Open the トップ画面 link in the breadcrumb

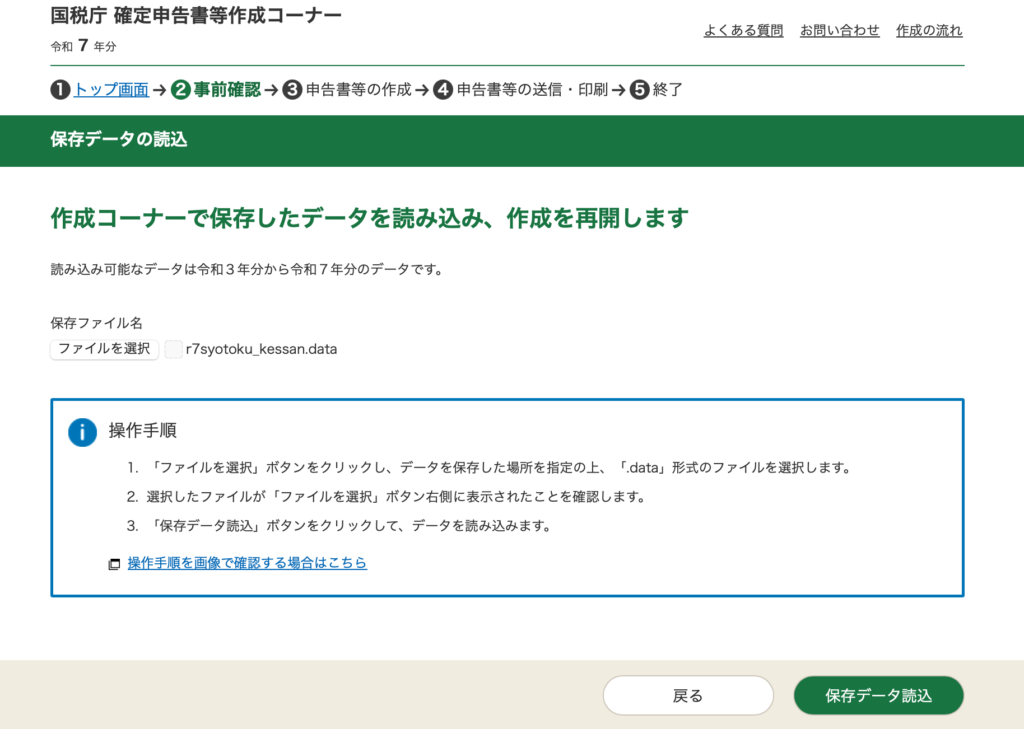coord(111,90)
